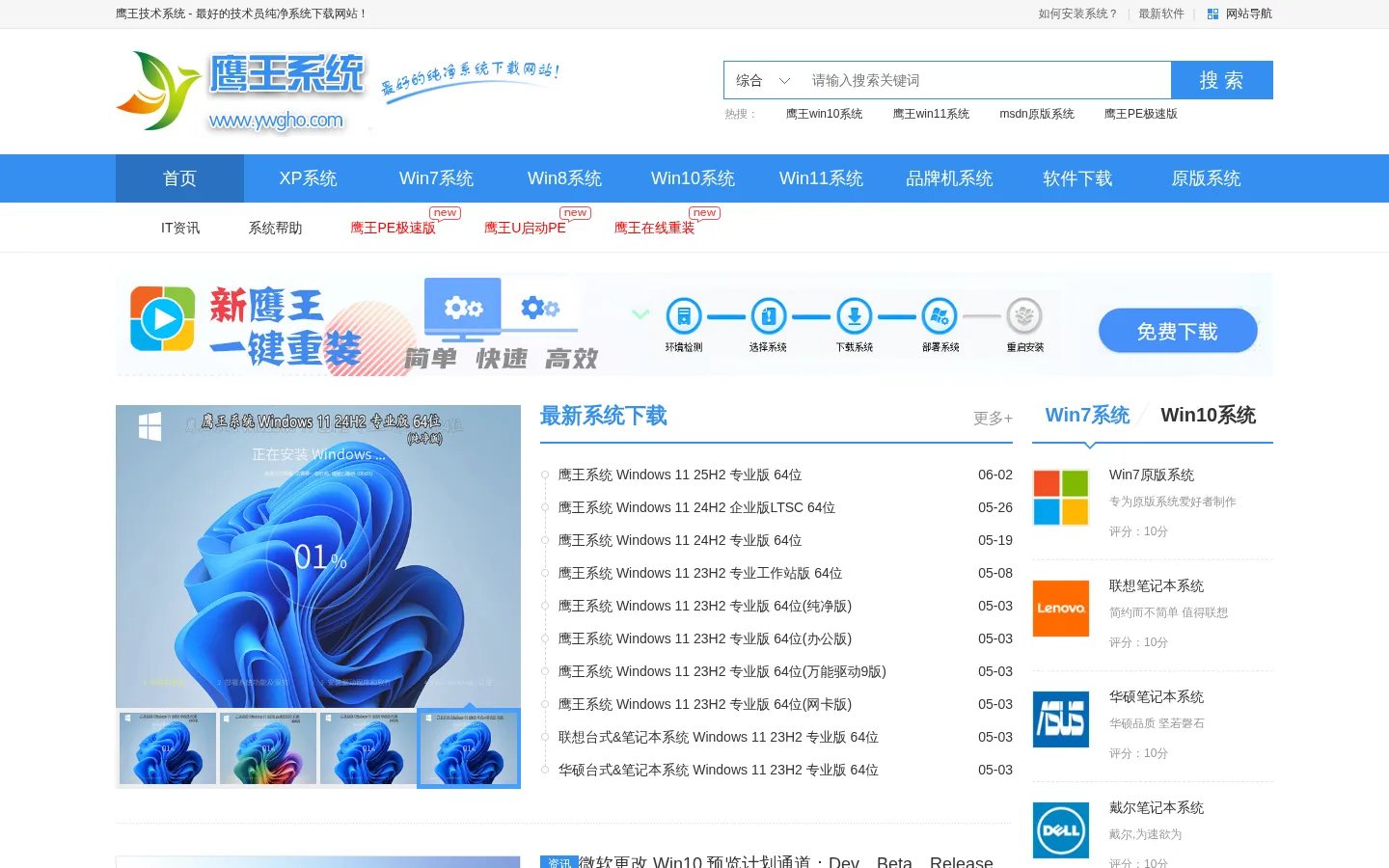This screenshot has width=1389, height=868.
Task: Click hot search 鹰王win10系统
Action: 824,114
